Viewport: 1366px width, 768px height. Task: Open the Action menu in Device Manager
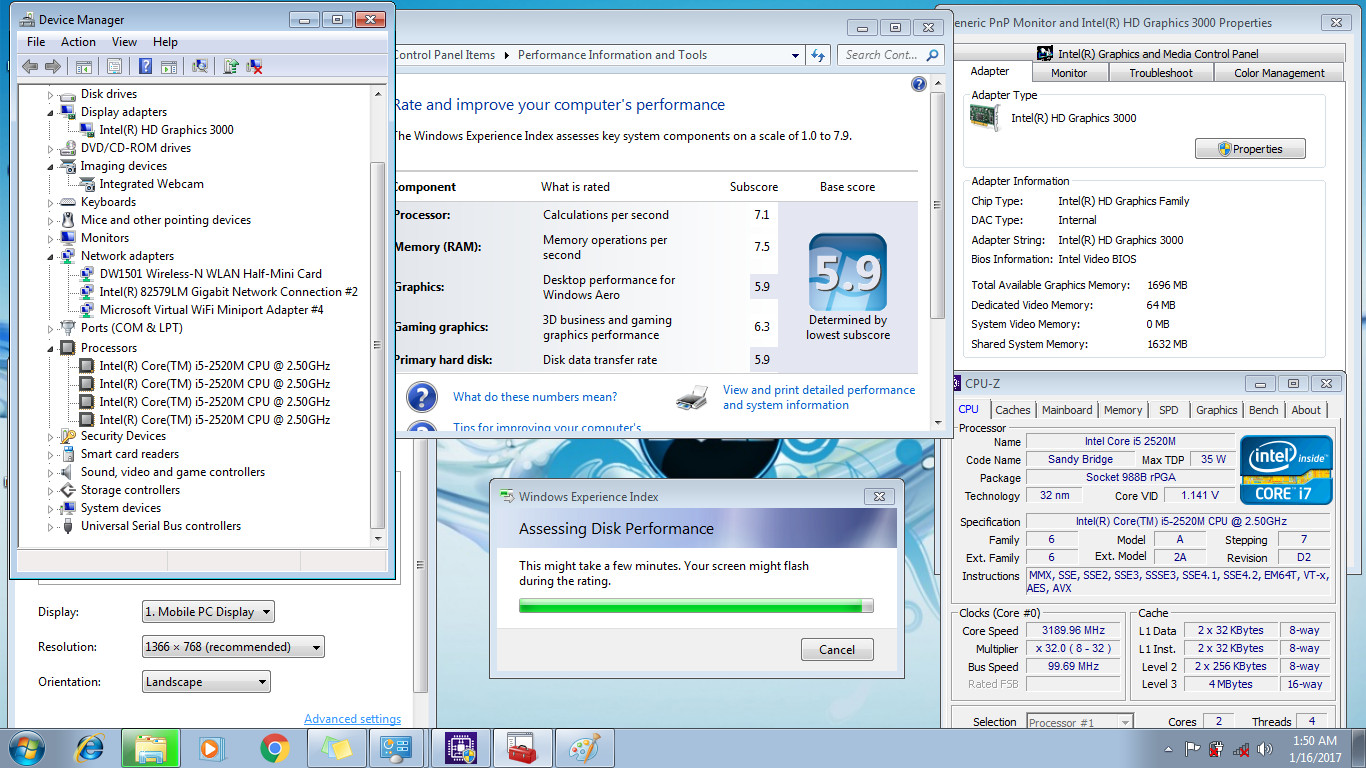point(78,42)
